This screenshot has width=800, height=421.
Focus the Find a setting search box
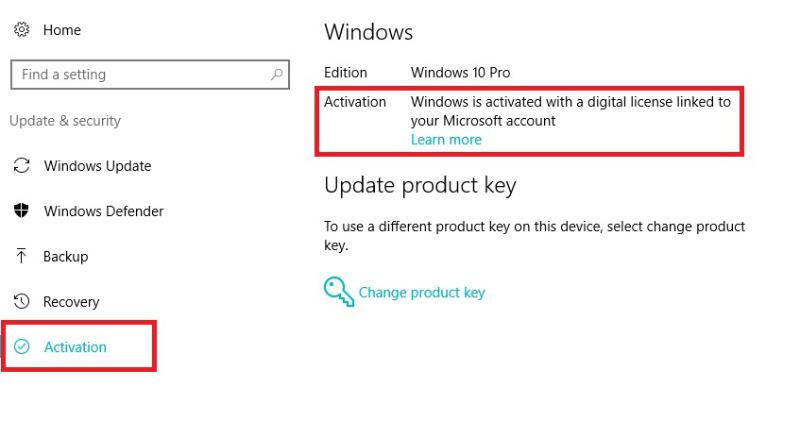(150, 75)
